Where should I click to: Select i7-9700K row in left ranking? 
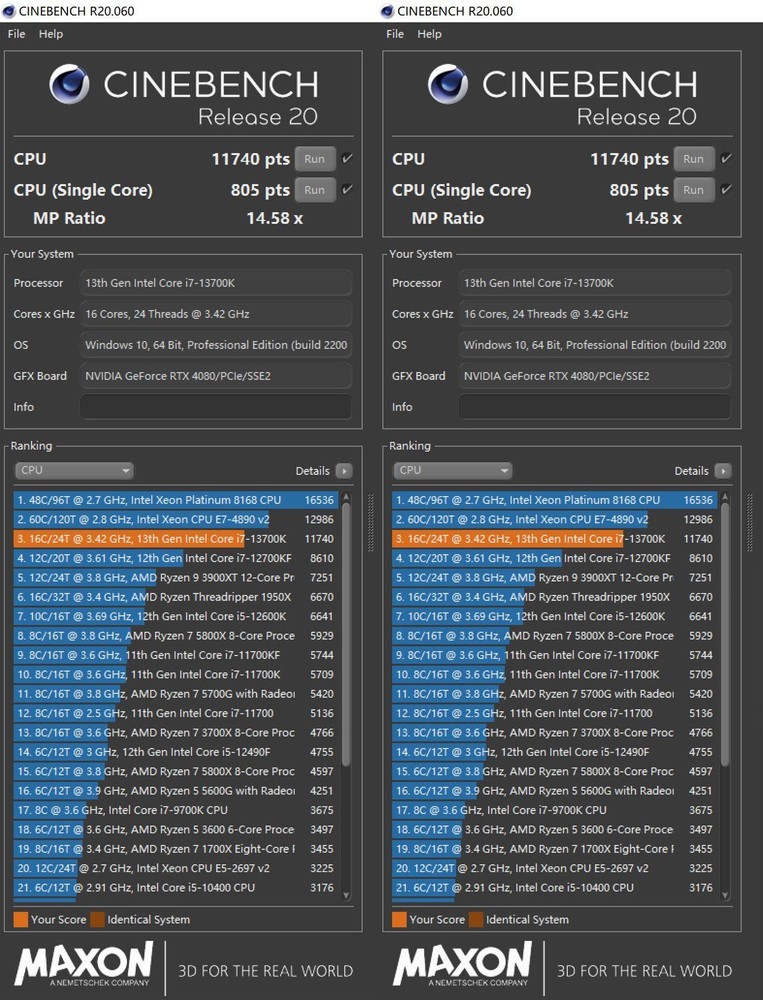pos(176,810)
